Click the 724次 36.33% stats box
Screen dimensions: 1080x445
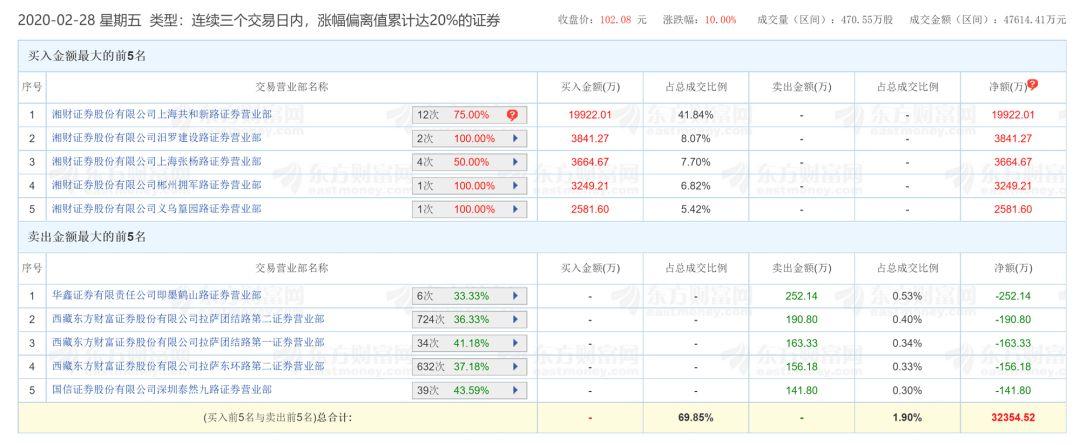tap(469, 320)
